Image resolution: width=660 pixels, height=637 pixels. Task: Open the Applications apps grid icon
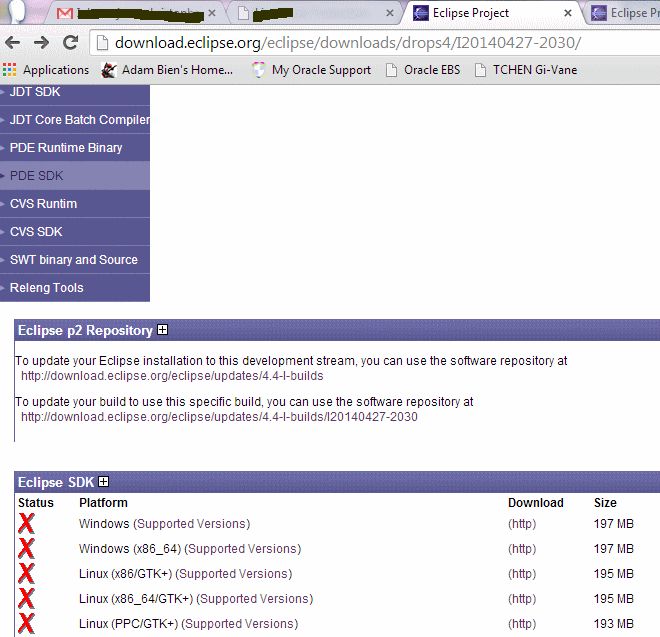10,70
